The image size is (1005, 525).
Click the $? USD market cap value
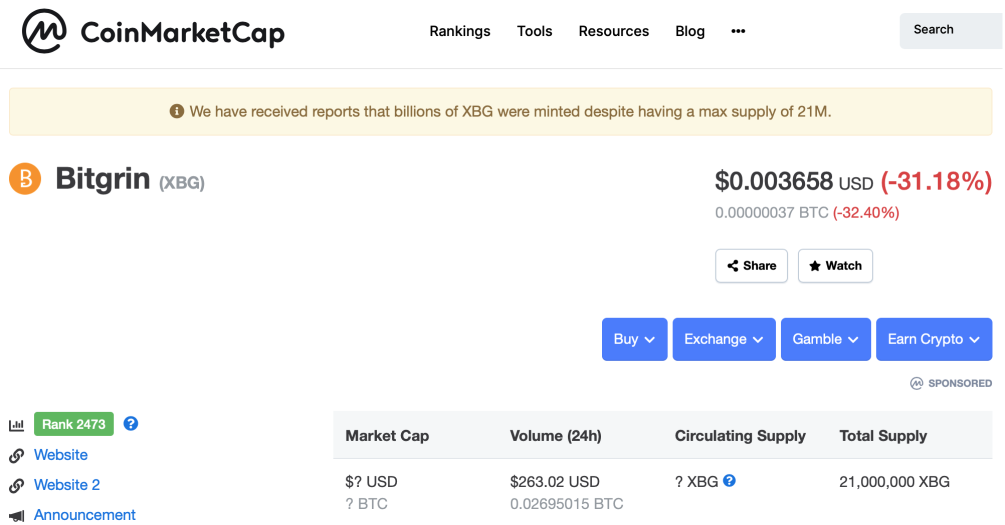coord(371,481)
